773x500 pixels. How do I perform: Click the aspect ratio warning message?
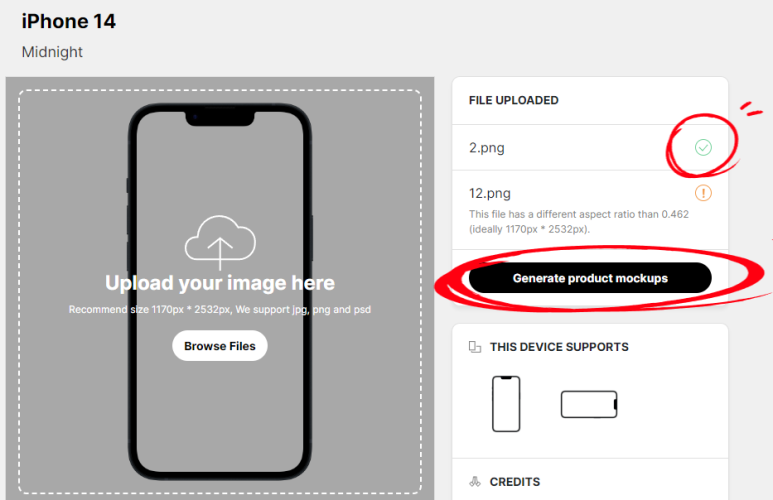click(579, 221)
